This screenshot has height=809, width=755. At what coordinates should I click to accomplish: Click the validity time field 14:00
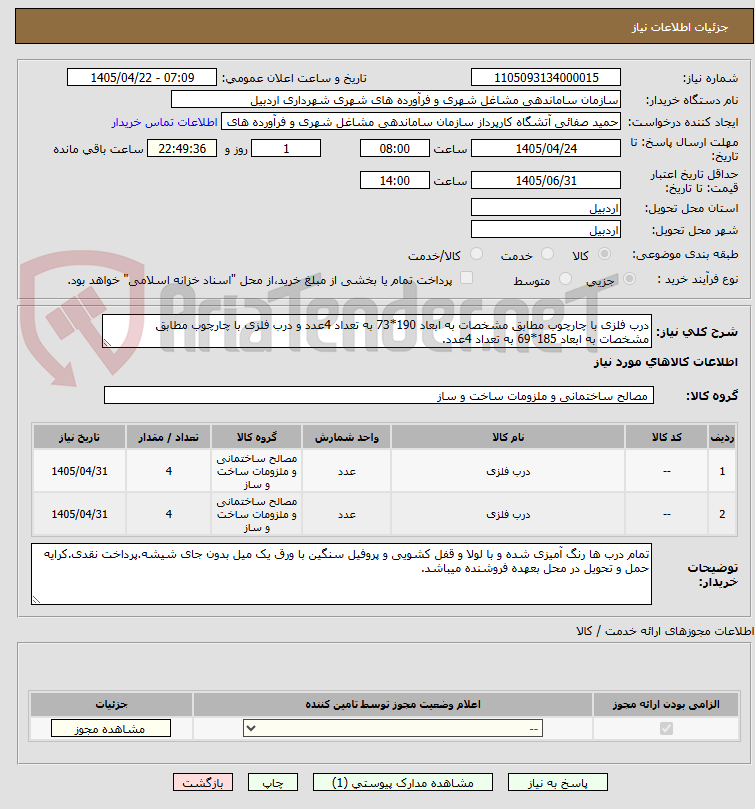(395, 181)
